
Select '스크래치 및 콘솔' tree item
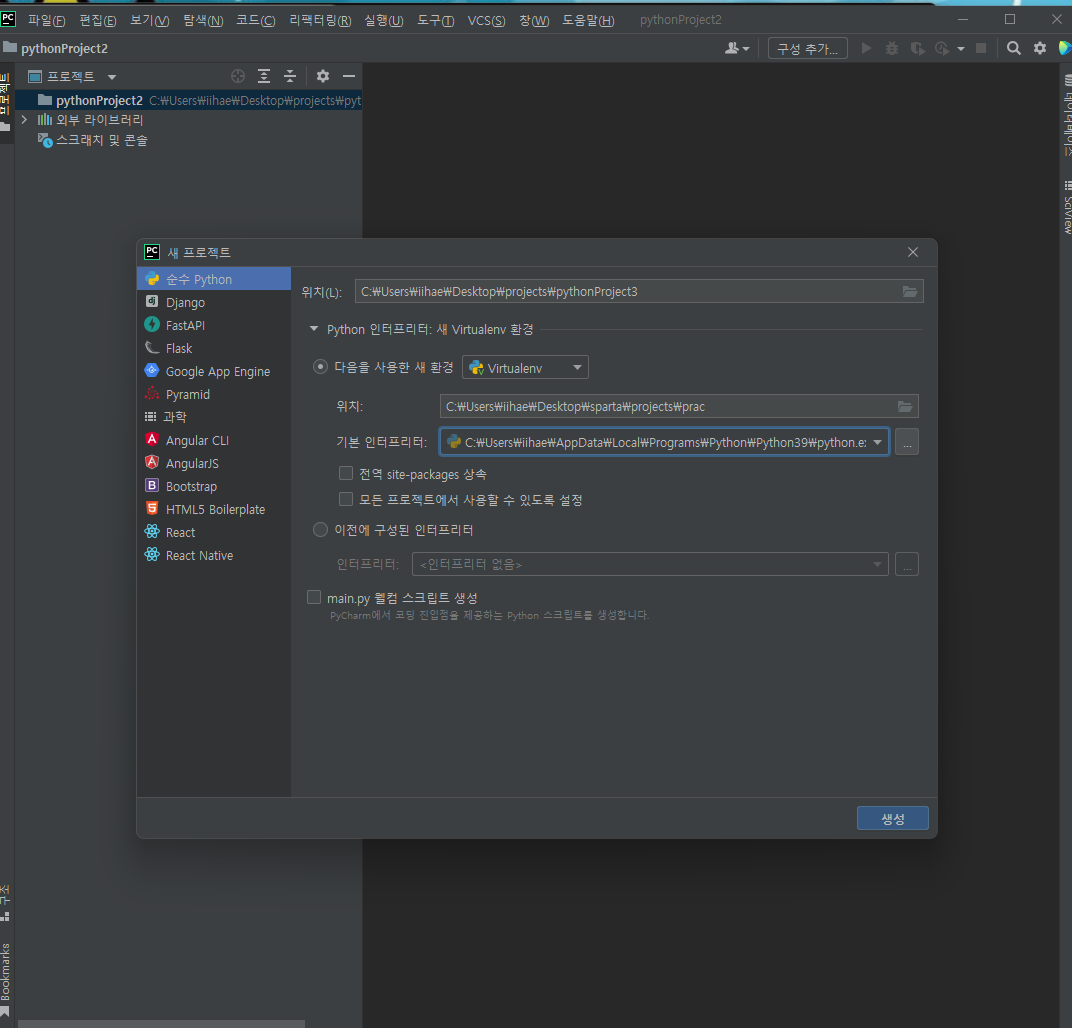click(101, 140)
